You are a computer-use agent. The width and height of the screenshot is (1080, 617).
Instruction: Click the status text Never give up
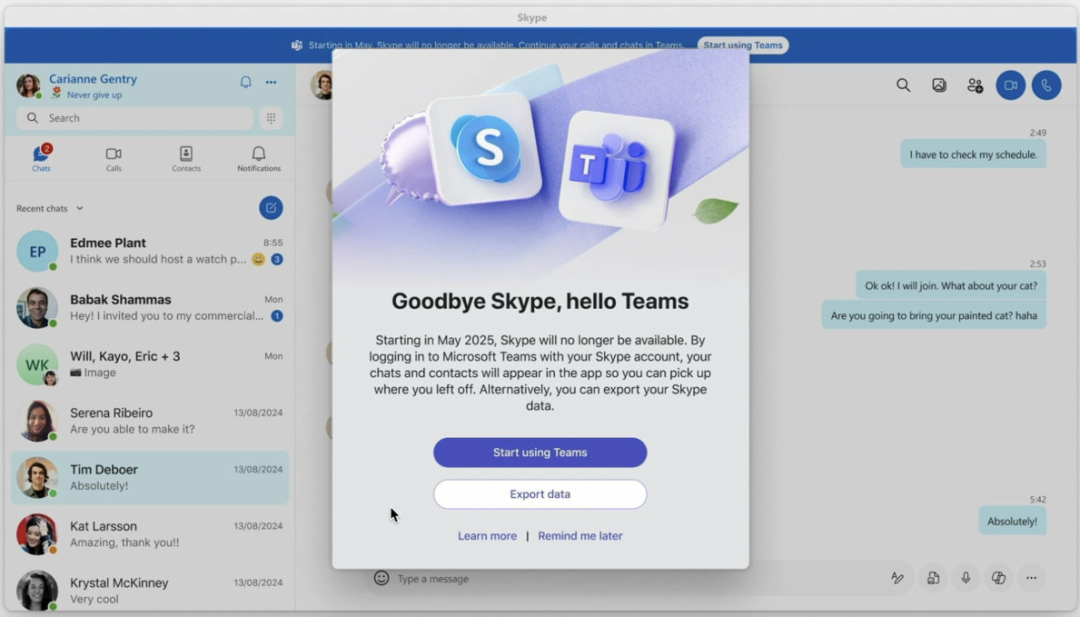tap(94, 95)
